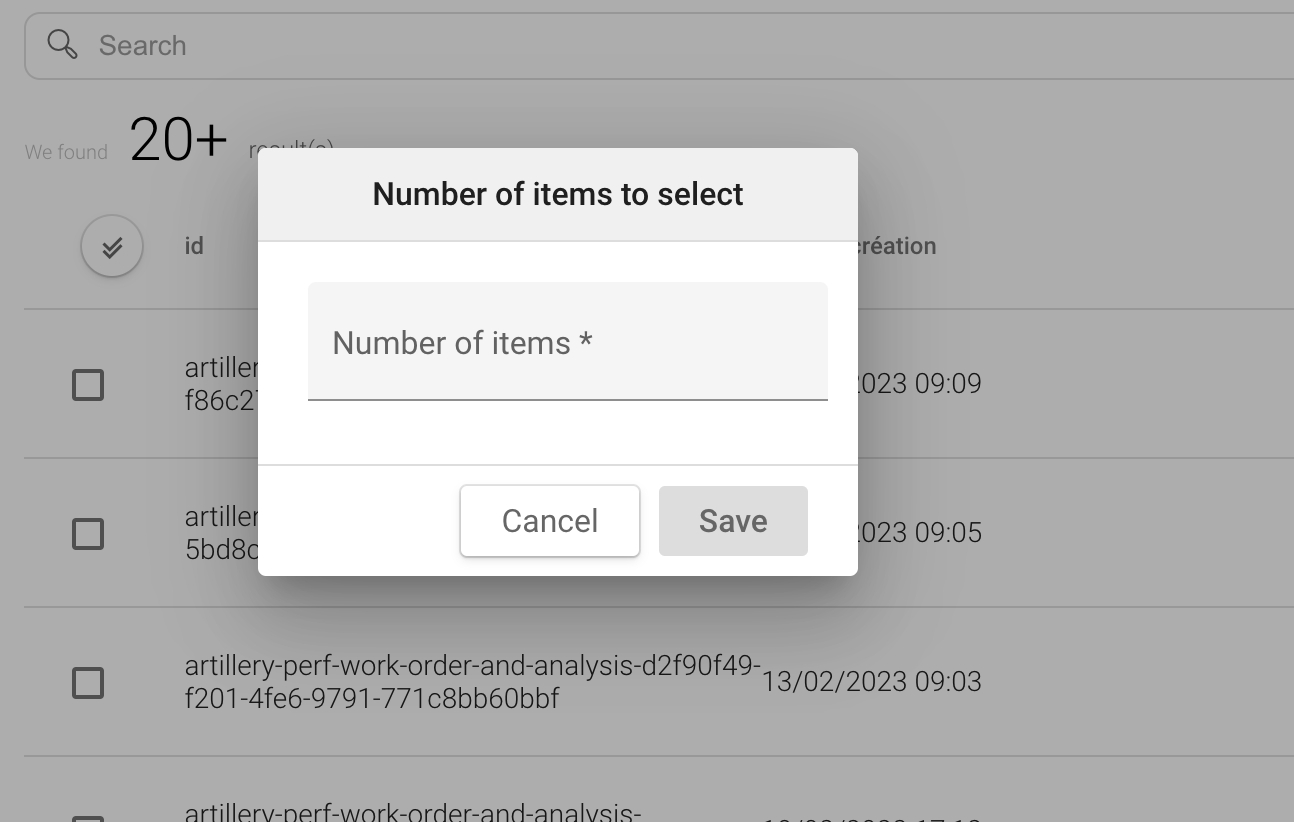Click the date 13/02/2023 09:03
1294x822 pixels.
point(871,682)
